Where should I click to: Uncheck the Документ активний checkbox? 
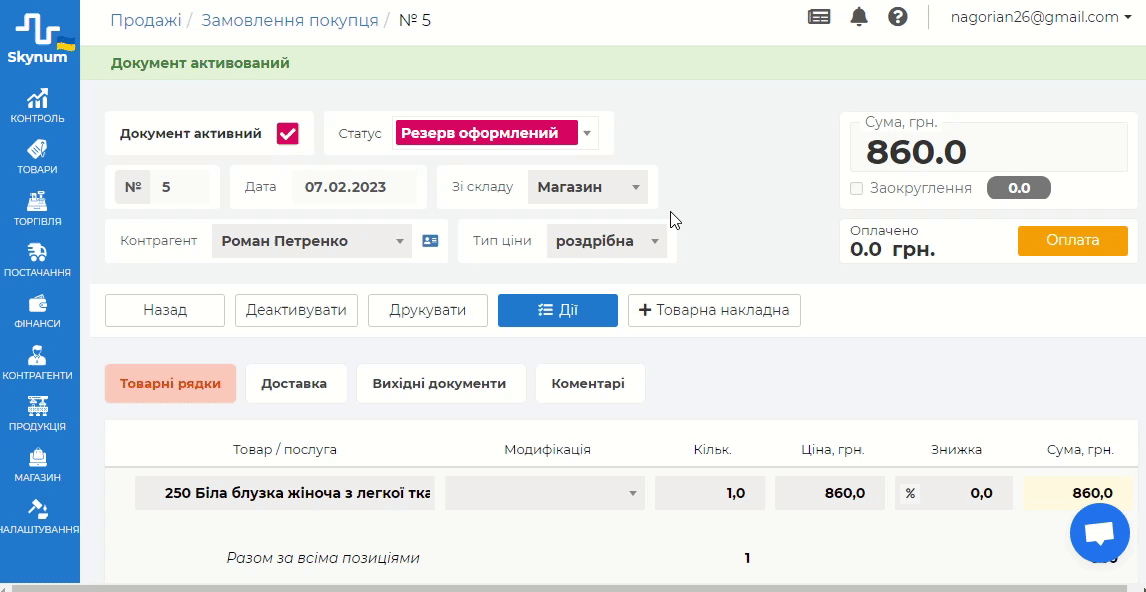288,133
